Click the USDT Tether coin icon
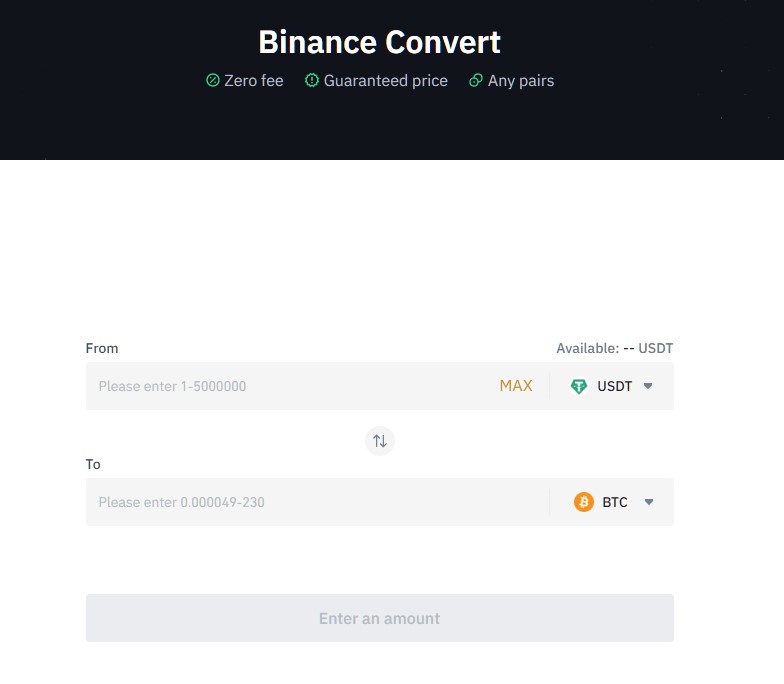Viewport: 784px width, 684px height. (578, 386)
